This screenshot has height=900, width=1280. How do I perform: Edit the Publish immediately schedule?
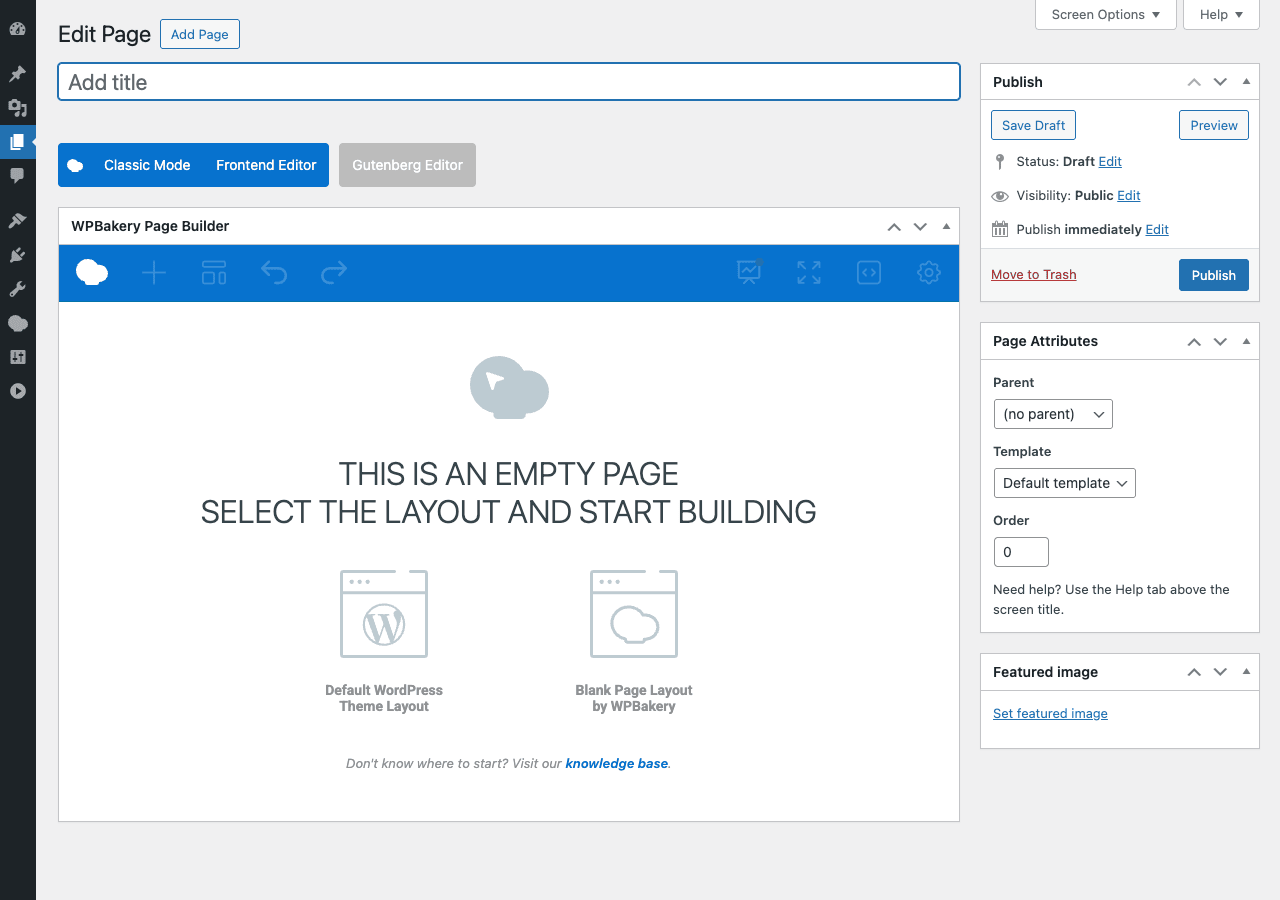[x=1157, y=229]
